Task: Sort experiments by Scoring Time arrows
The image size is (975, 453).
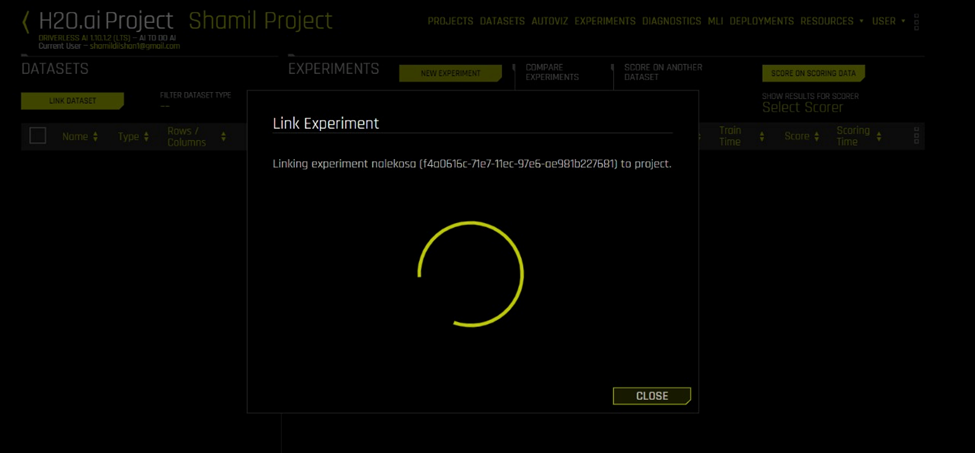Action: point(879,137)
